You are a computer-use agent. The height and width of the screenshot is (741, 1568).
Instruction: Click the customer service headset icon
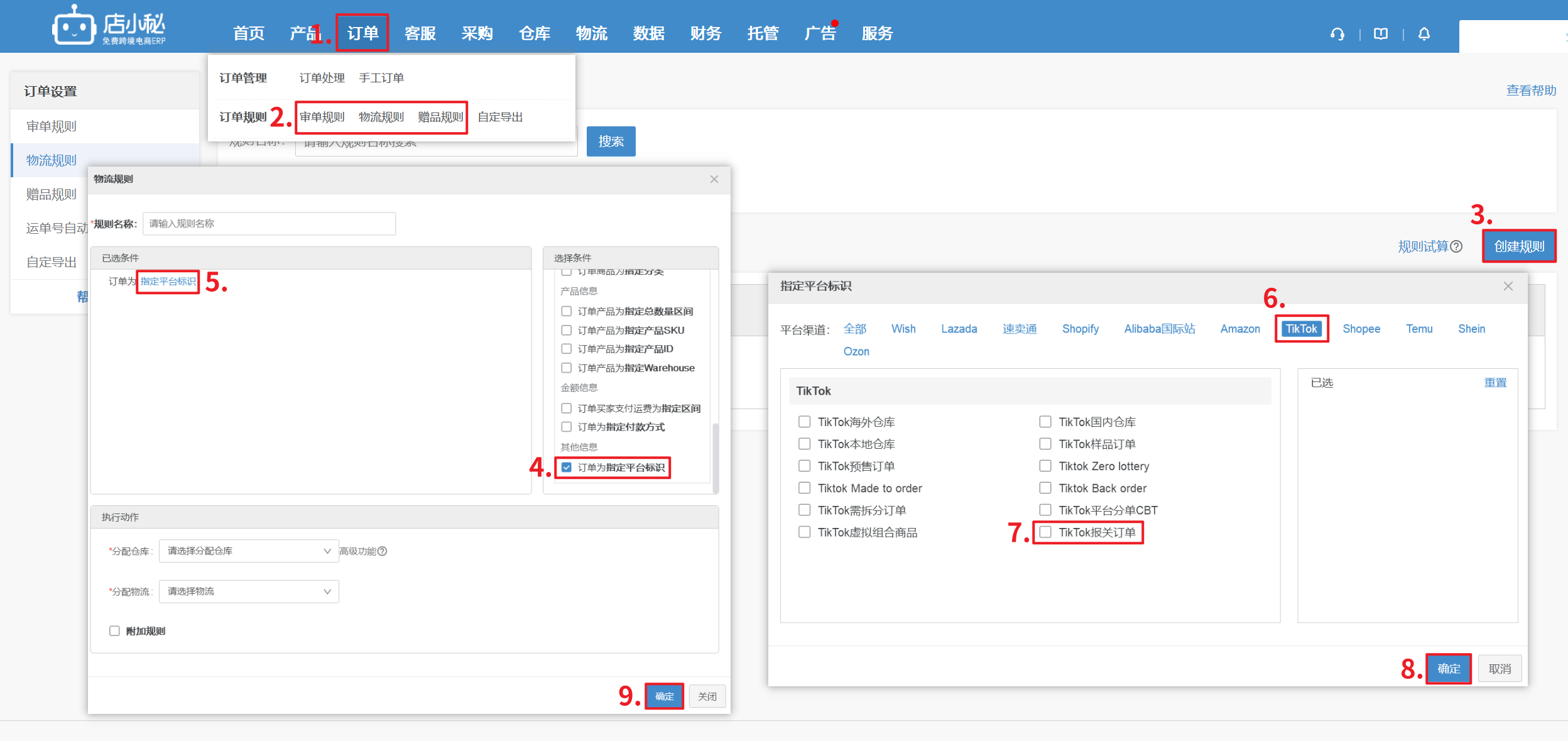[x=1337, y=34]
